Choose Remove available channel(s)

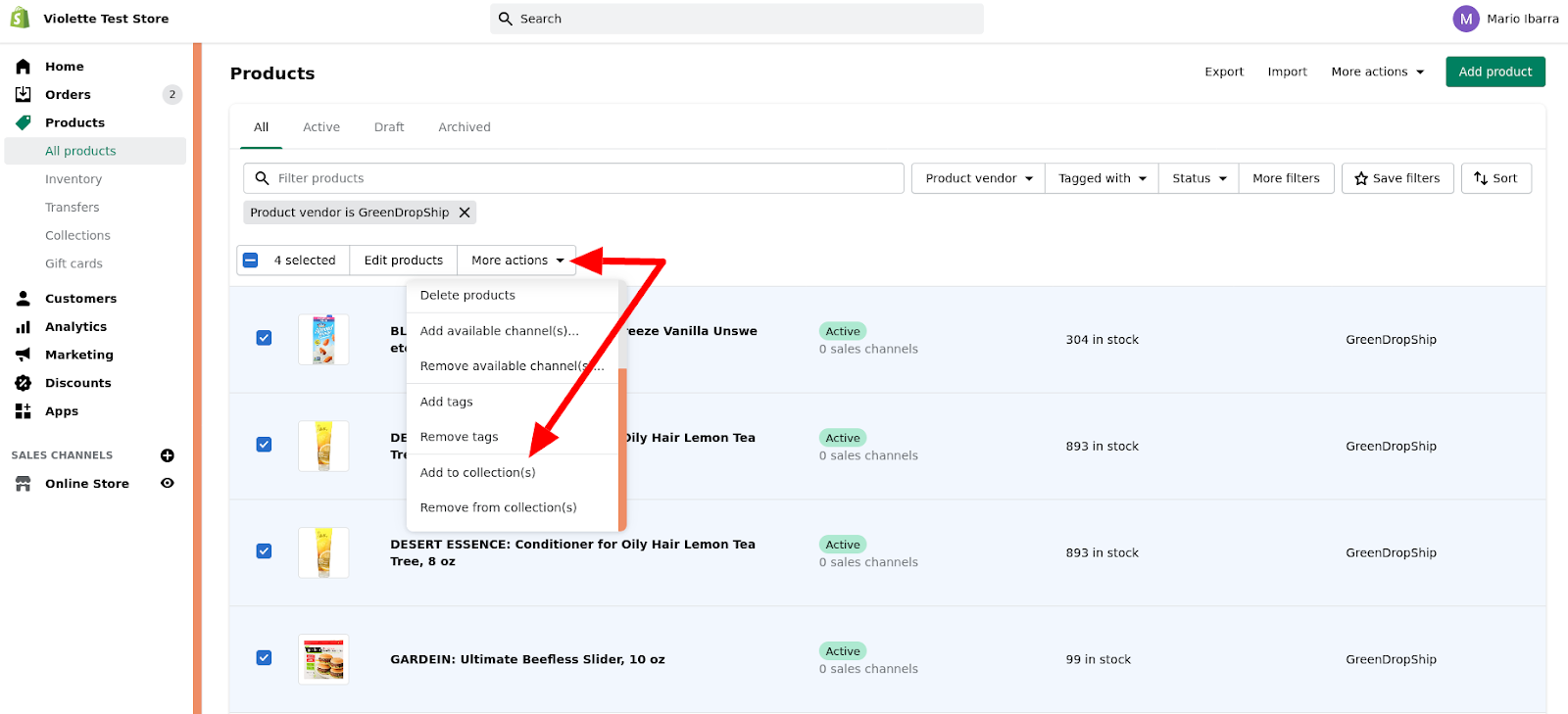click(x=512, y=366)
